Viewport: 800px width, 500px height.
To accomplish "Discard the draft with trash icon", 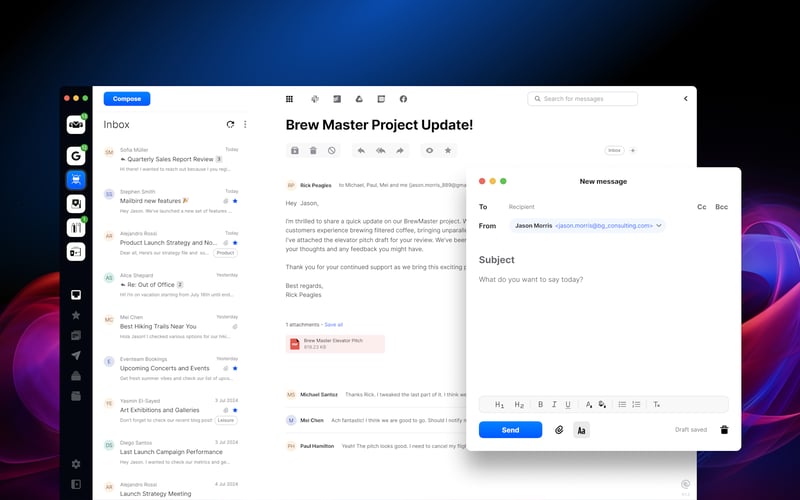I will 724,430.
